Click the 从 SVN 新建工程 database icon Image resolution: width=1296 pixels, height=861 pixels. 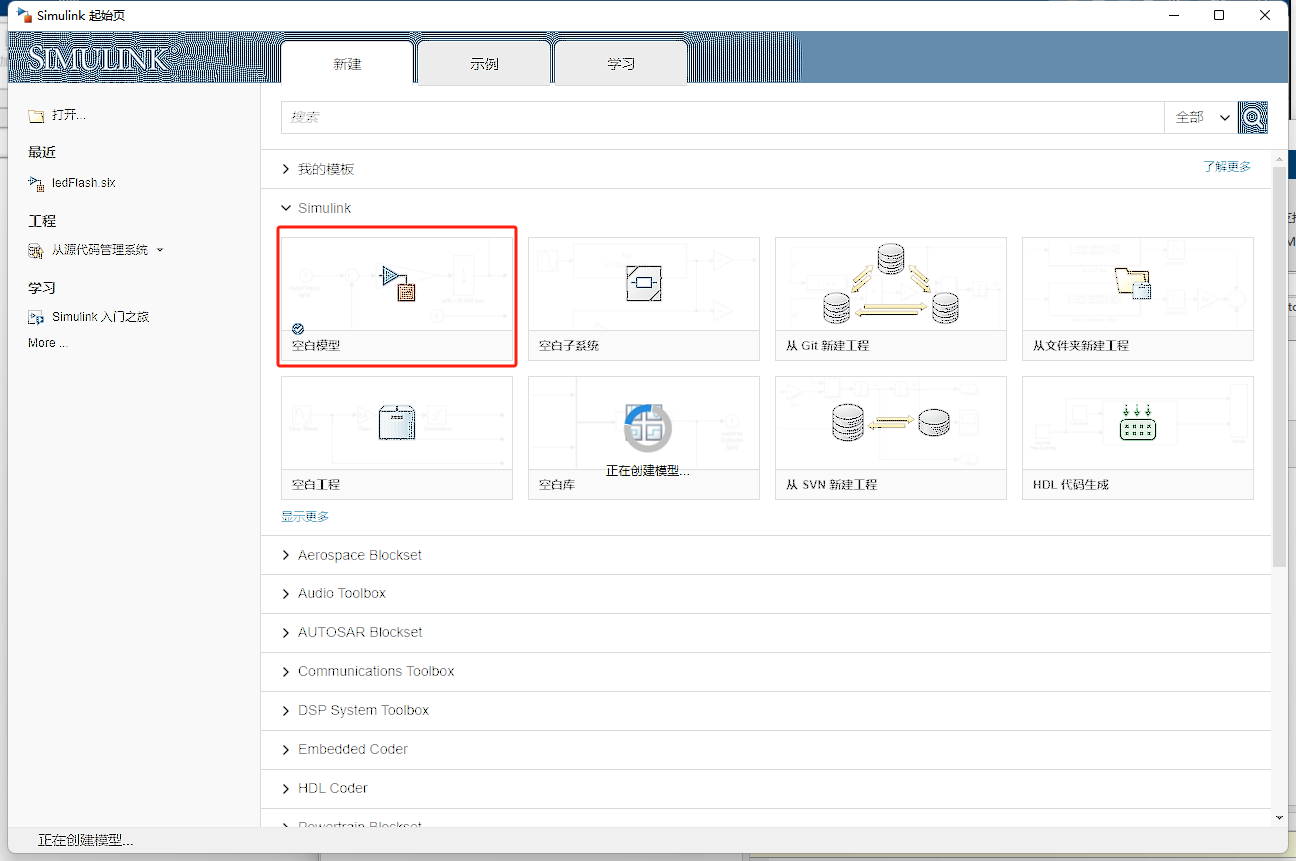pyautogui.click(x=890, y=422)
